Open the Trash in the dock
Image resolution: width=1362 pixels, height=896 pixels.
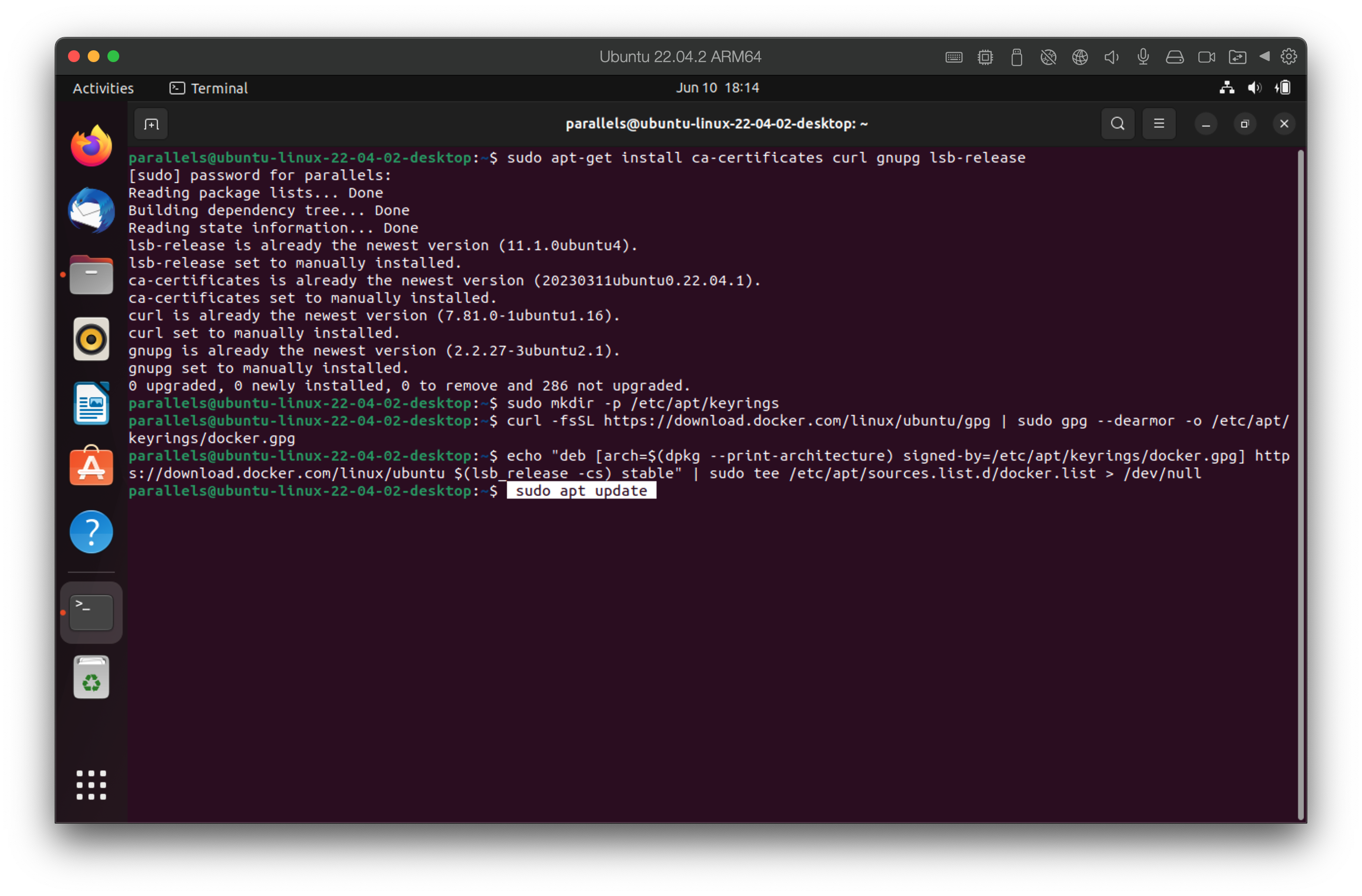point(91,678)
